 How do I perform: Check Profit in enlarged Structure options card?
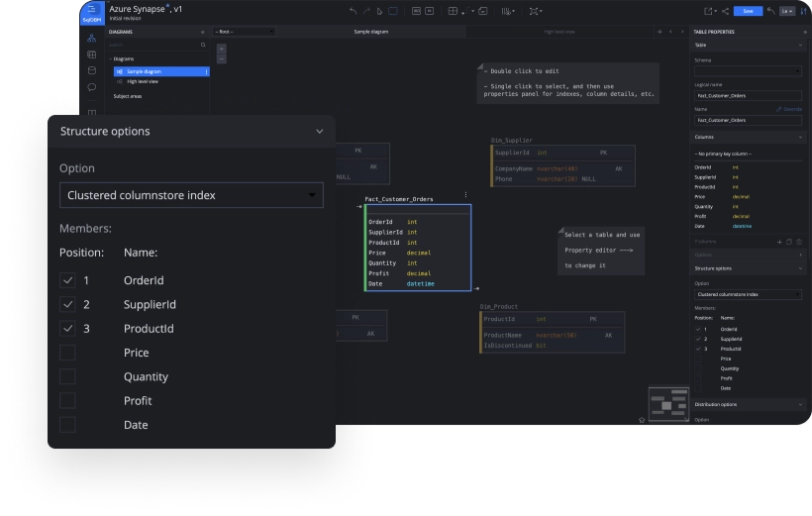click(67, 400)
